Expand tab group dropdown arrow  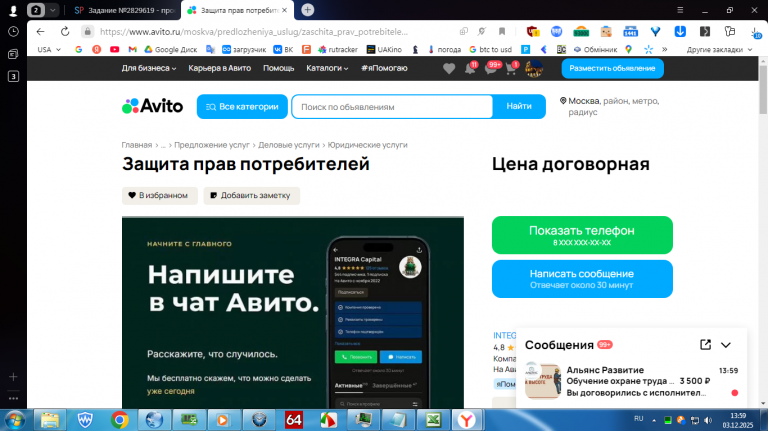click(x=52, y=10)
